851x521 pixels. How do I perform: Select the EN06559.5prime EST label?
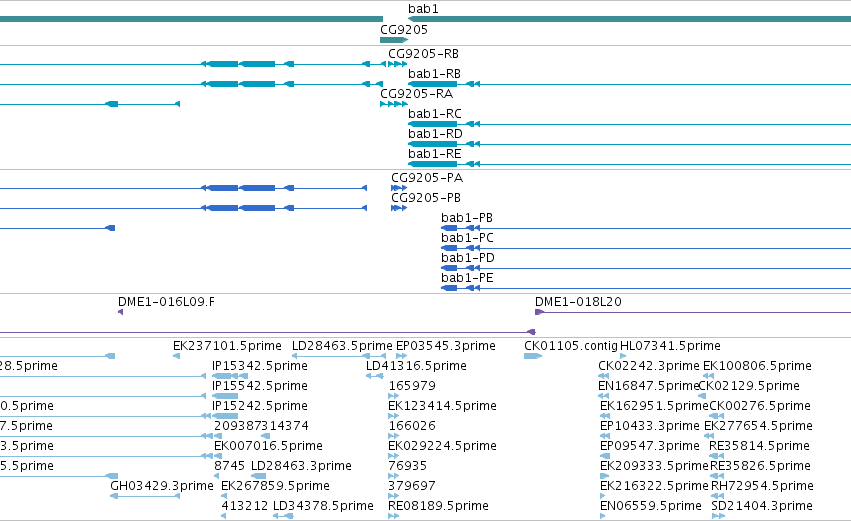click(651, 506)
